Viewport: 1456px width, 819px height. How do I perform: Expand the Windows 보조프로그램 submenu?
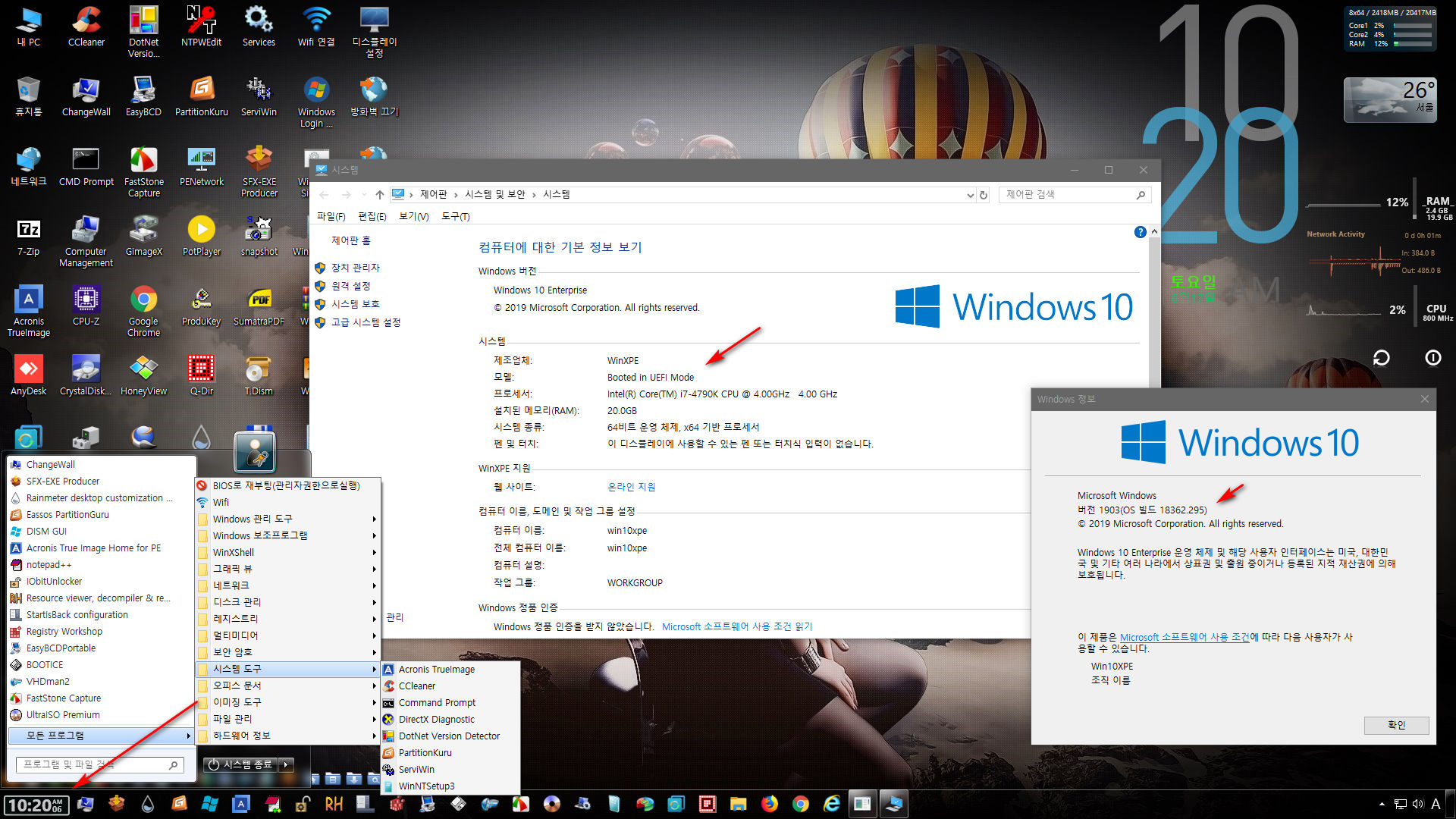point(287,535)
